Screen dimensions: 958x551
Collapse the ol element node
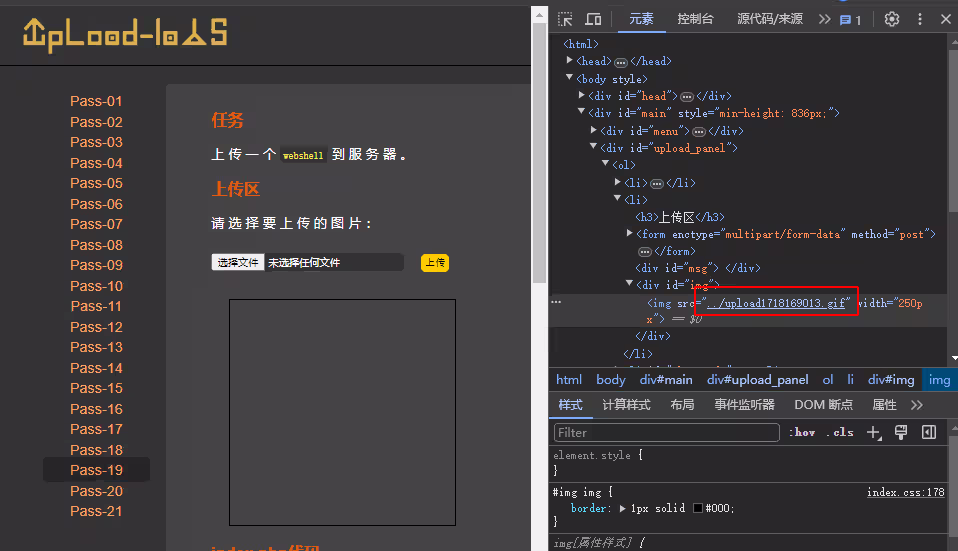pos(605,164)
